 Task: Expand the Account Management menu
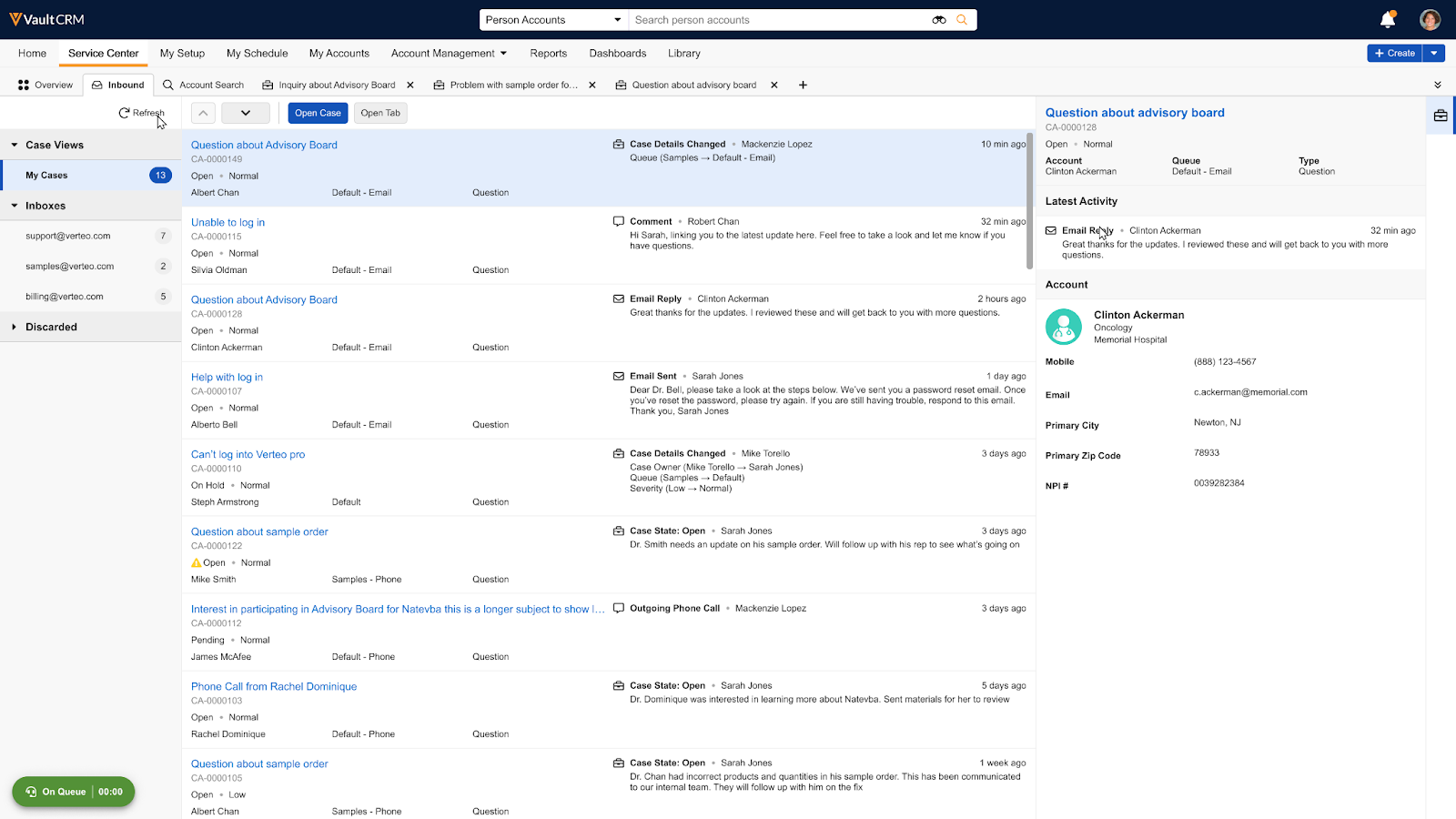coord(449,54)
